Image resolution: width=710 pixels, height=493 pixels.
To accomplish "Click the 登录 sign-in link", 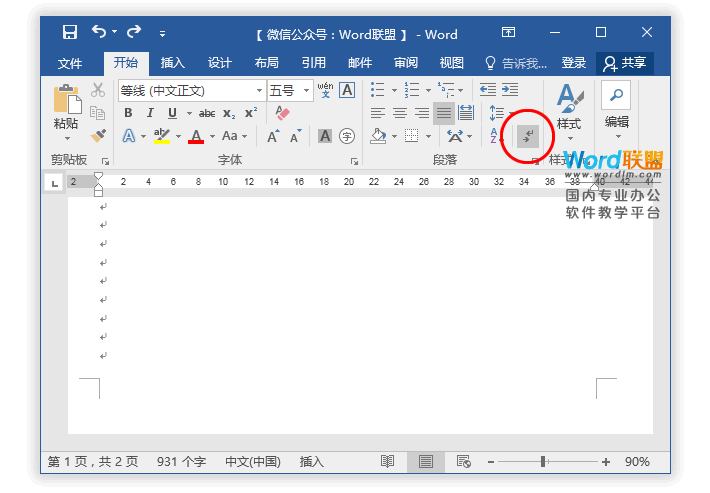I will [574, 63].
